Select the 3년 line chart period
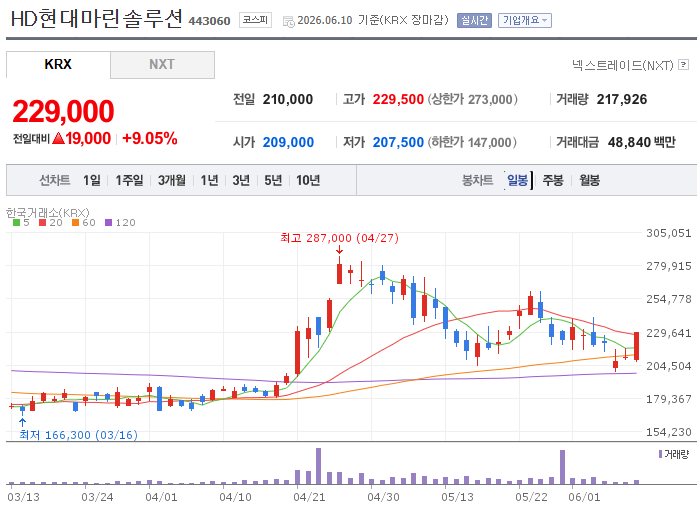Screen dimensions: 697x508 point(241,180)
